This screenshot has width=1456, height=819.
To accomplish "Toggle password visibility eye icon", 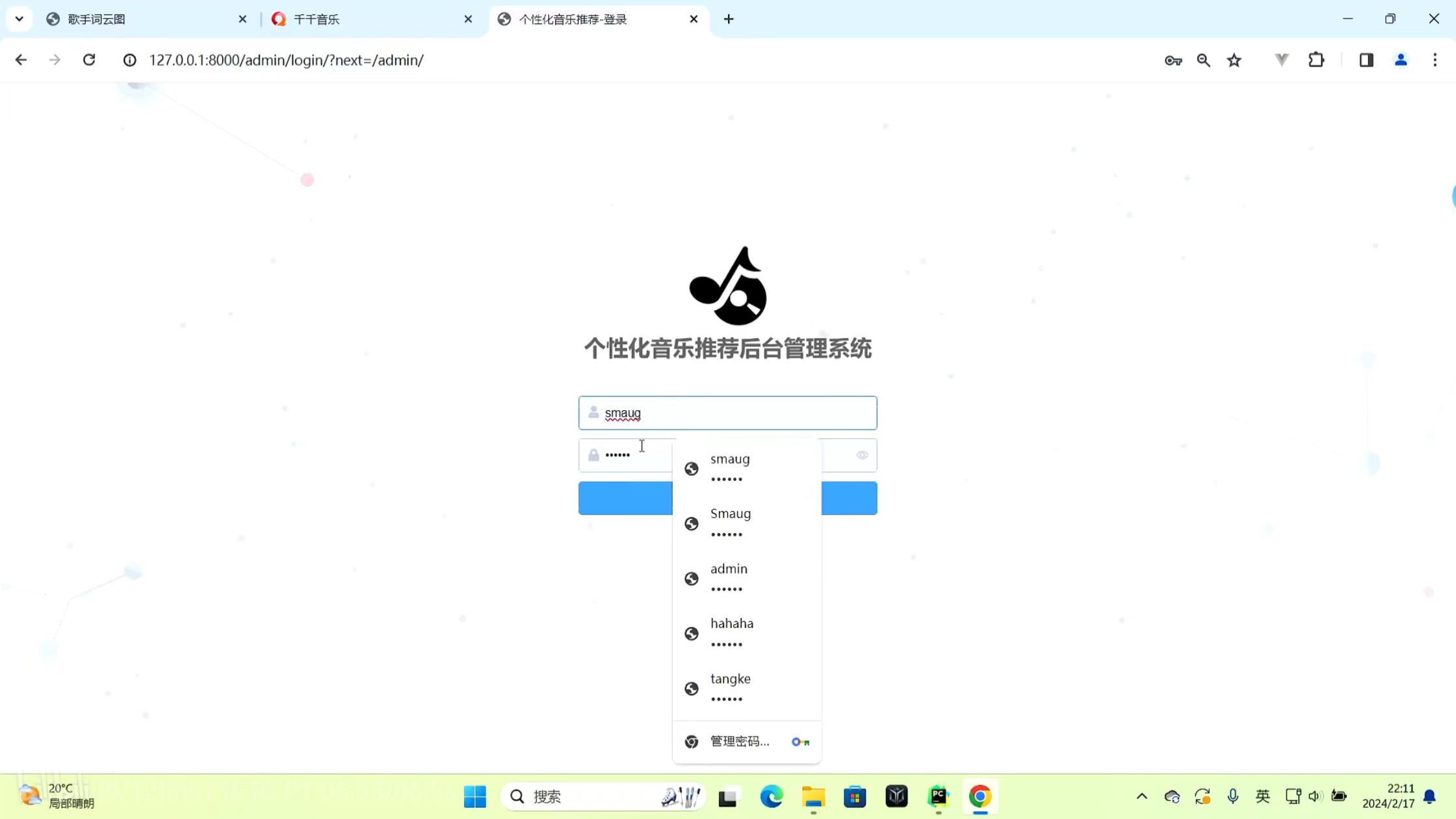I will coord(862,455).
